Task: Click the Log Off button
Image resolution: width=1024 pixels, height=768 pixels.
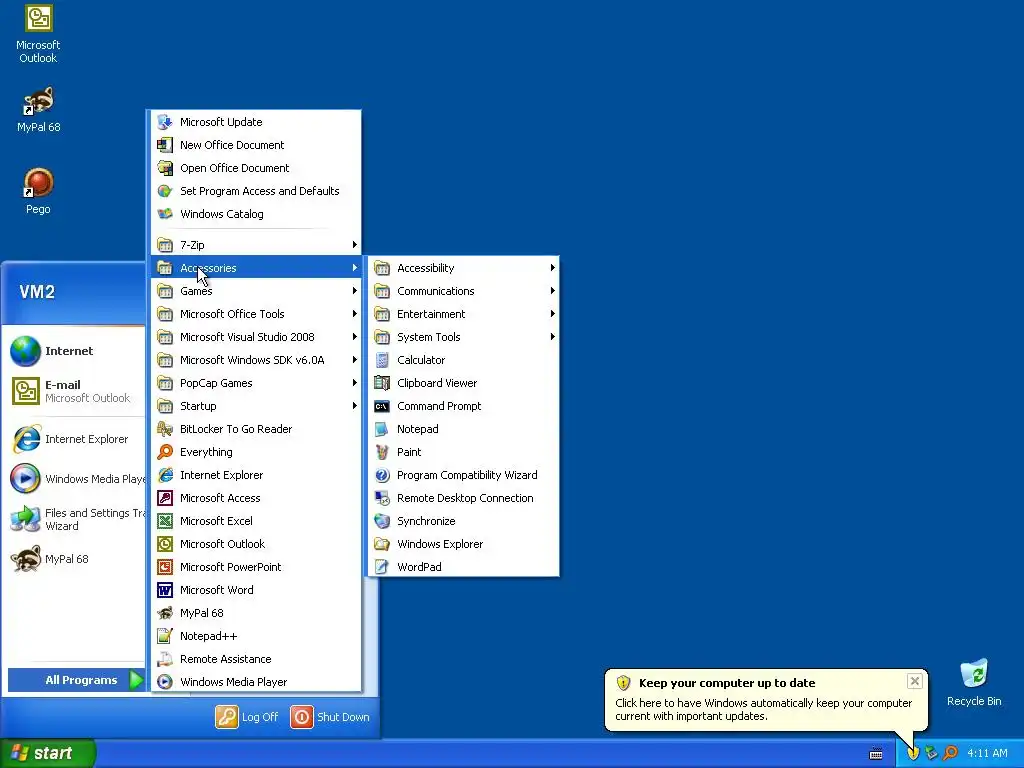Action: [247, 717]
